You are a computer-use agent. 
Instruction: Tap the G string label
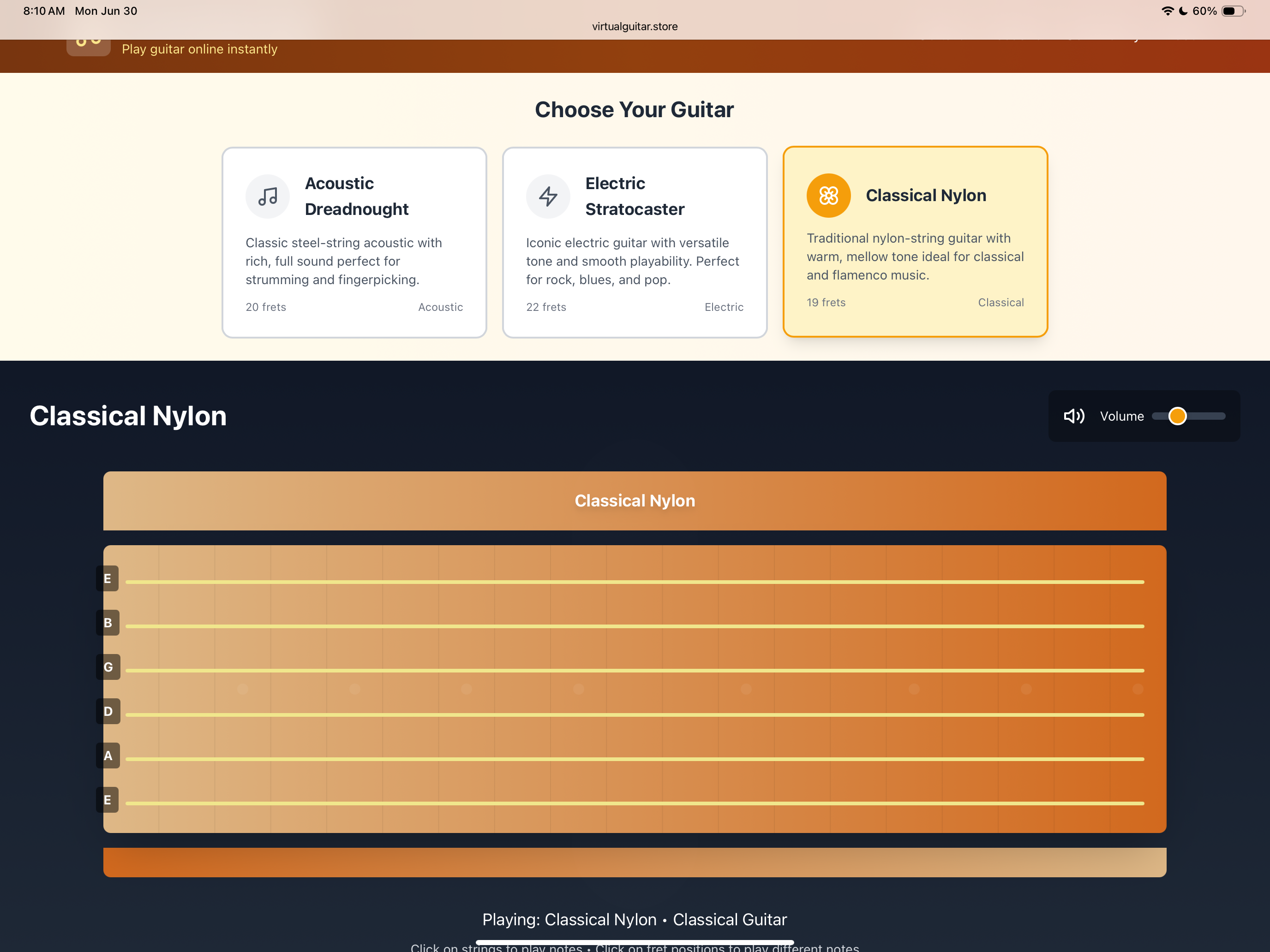click(x=108, y=667)
